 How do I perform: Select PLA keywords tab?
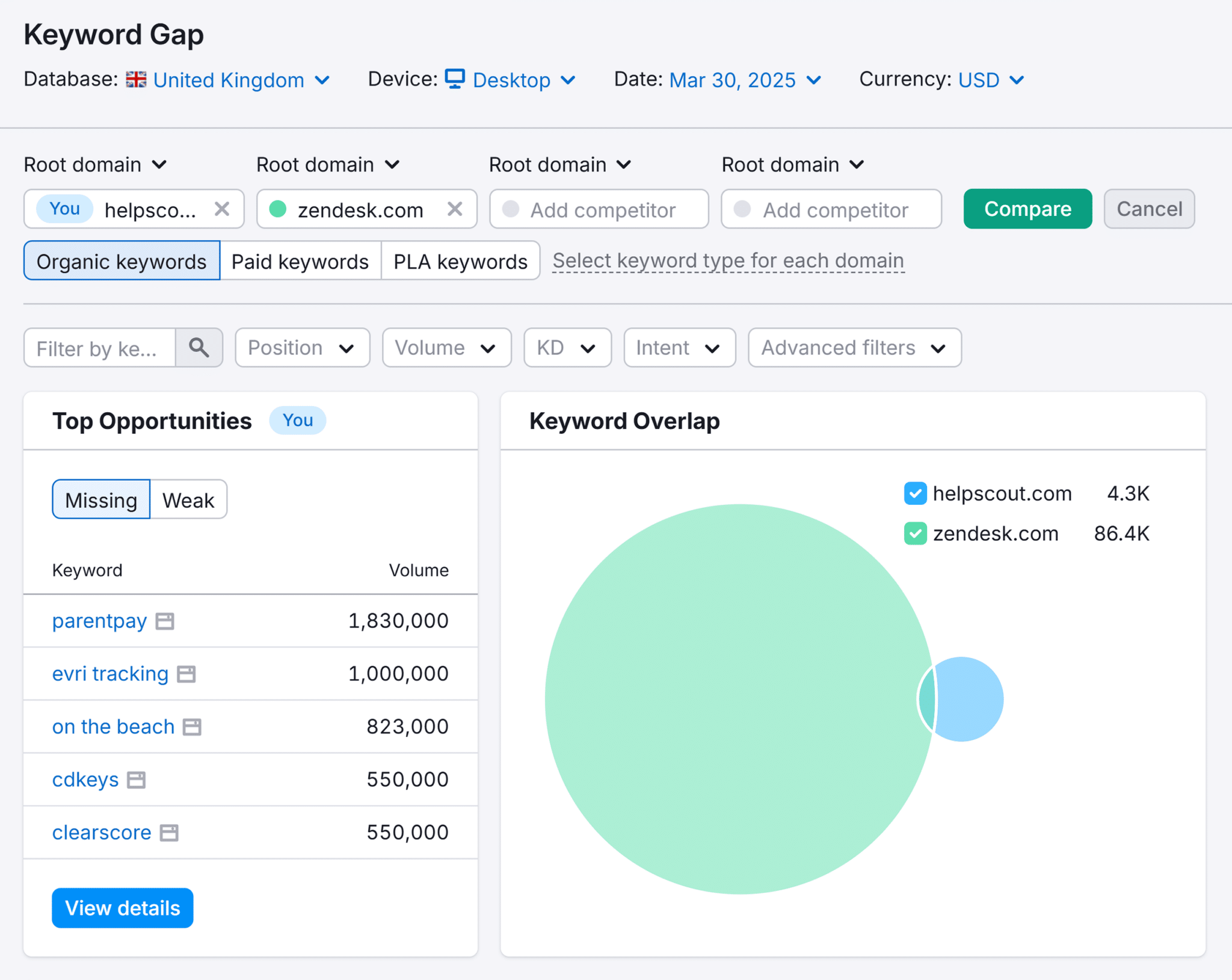click(460, 261)
